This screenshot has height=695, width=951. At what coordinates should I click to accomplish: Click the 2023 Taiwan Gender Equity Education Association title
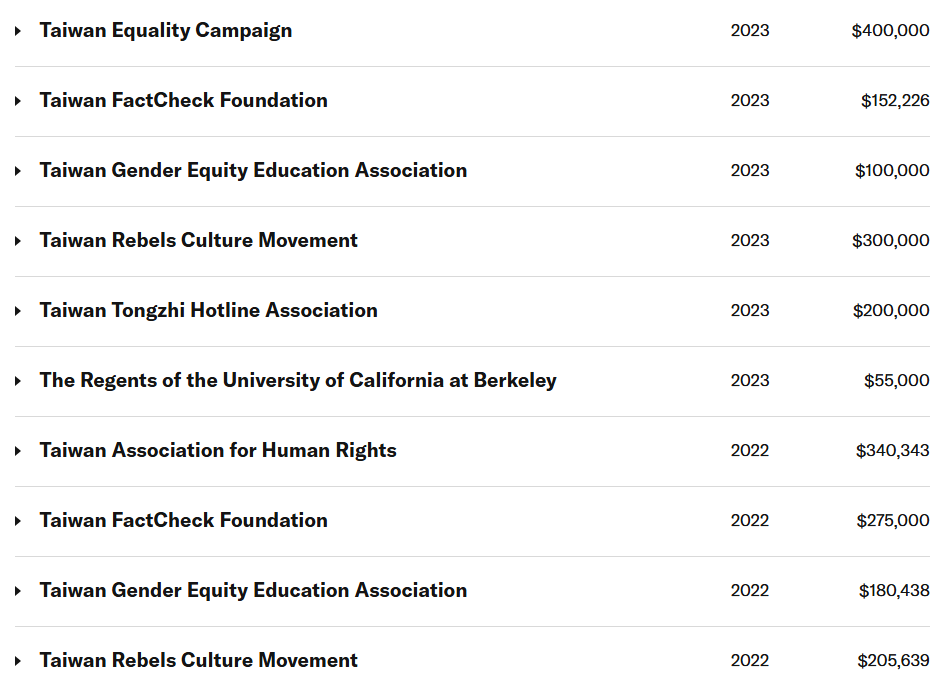(x=253, y=170)
